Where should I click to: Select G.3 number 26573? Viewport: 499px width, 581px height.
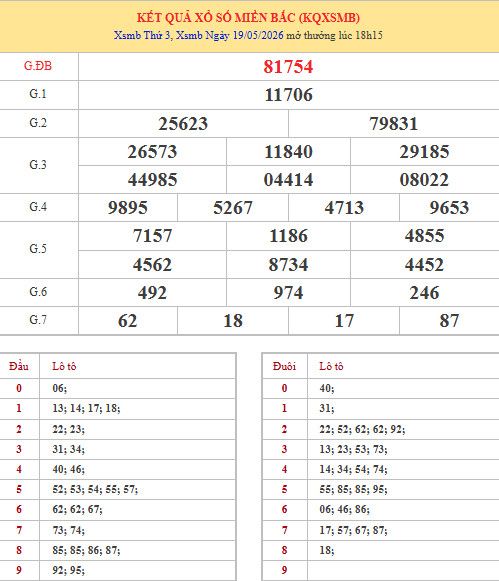[152, 152]
